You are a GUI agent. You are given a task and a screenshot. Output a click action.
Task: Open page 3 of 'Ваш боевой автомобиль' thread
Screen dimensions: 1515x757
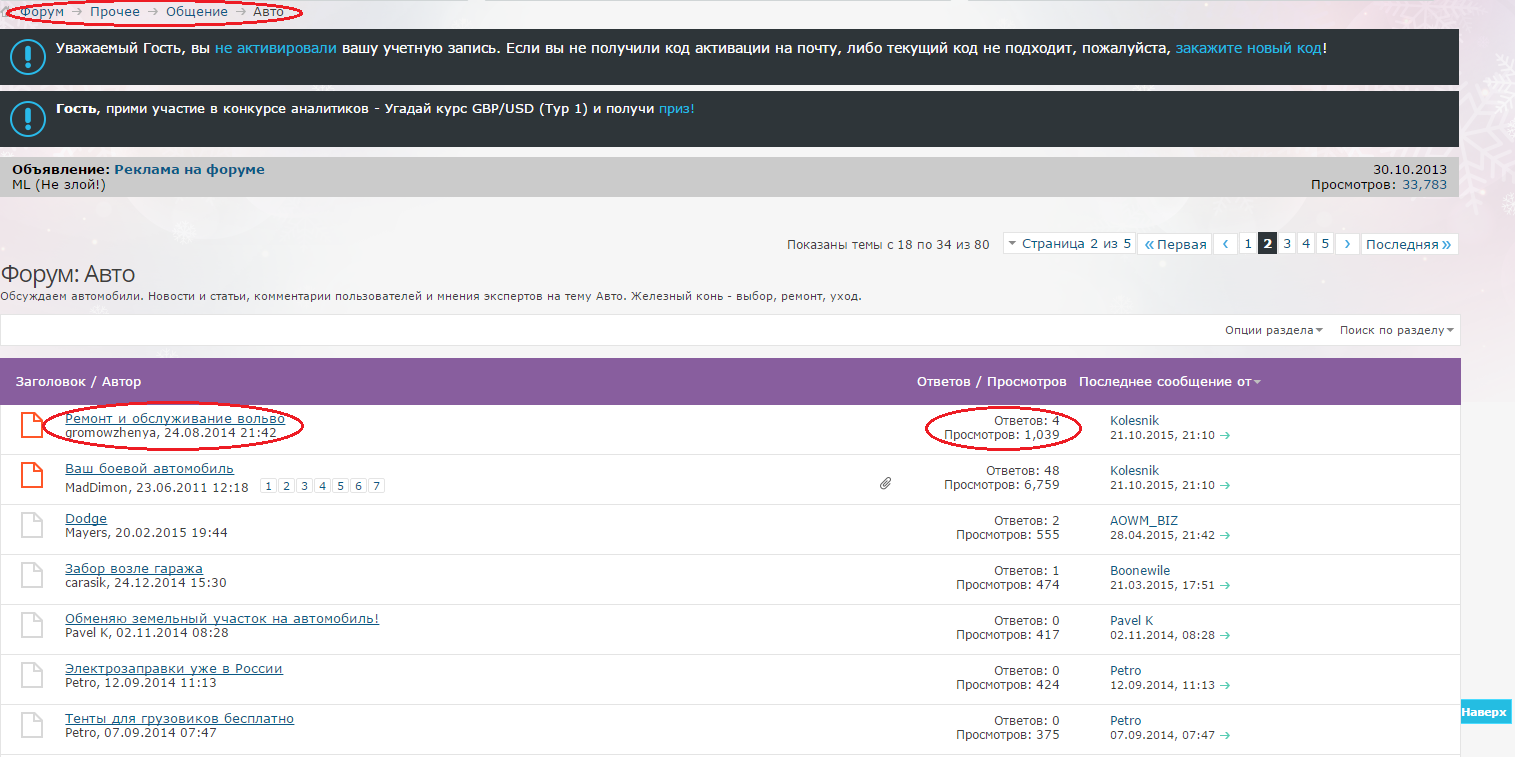pos(304,486)
